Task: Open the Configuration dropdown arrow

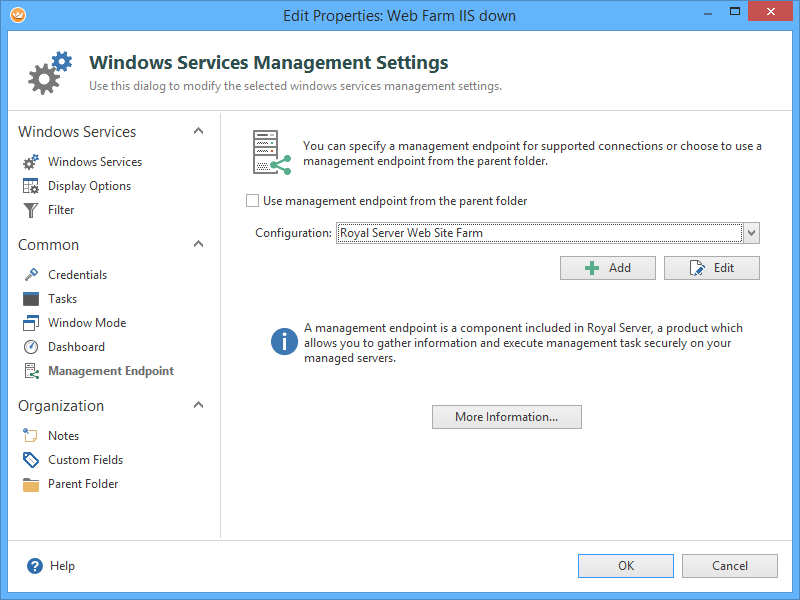Action: 752,233
